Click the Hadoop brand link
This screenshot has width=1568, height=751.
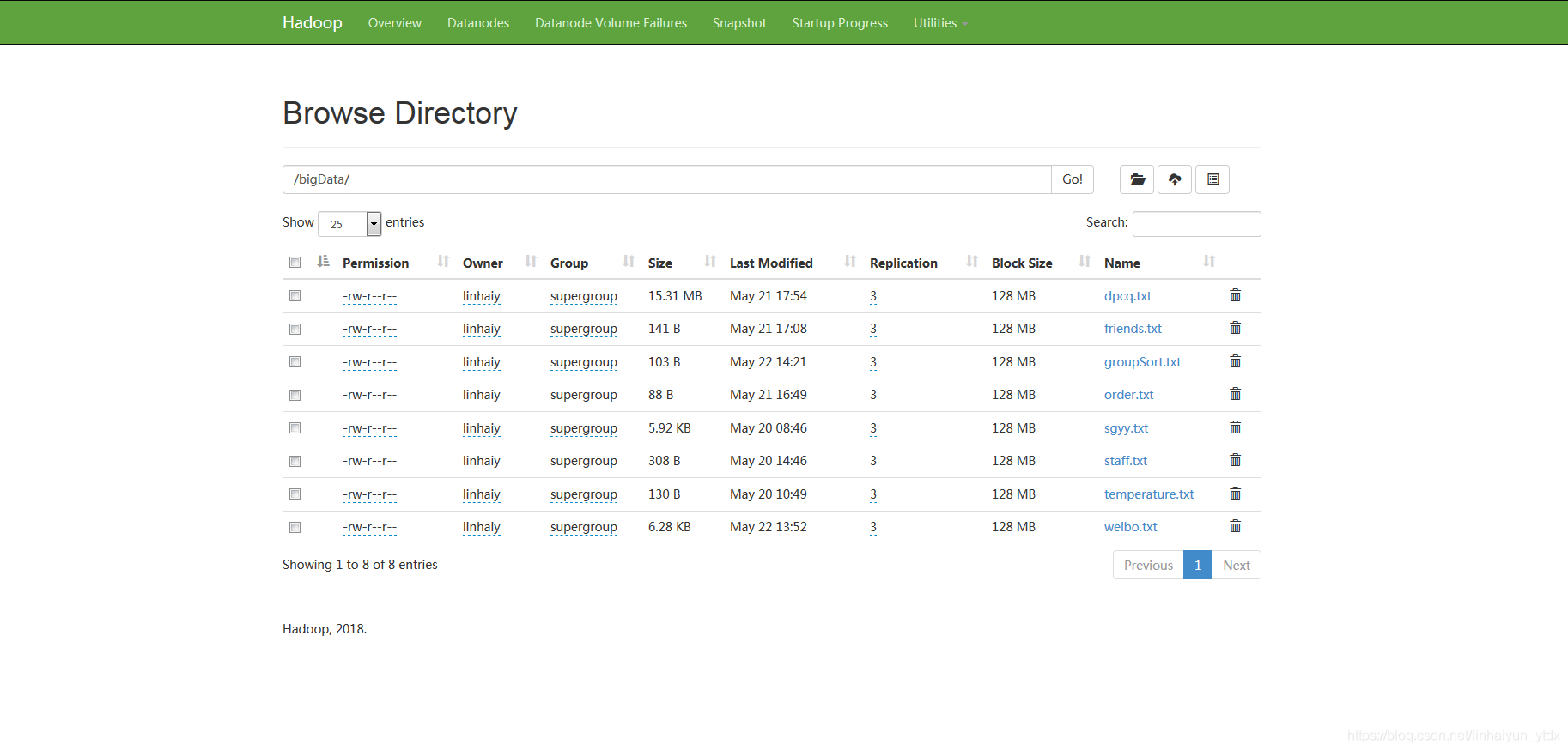point(313,22)
